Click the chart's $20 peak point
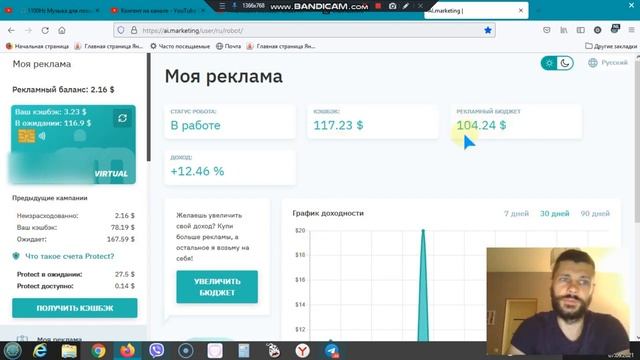Image resolution: width=640 pixels, height=360 pixels. [423, 231]
